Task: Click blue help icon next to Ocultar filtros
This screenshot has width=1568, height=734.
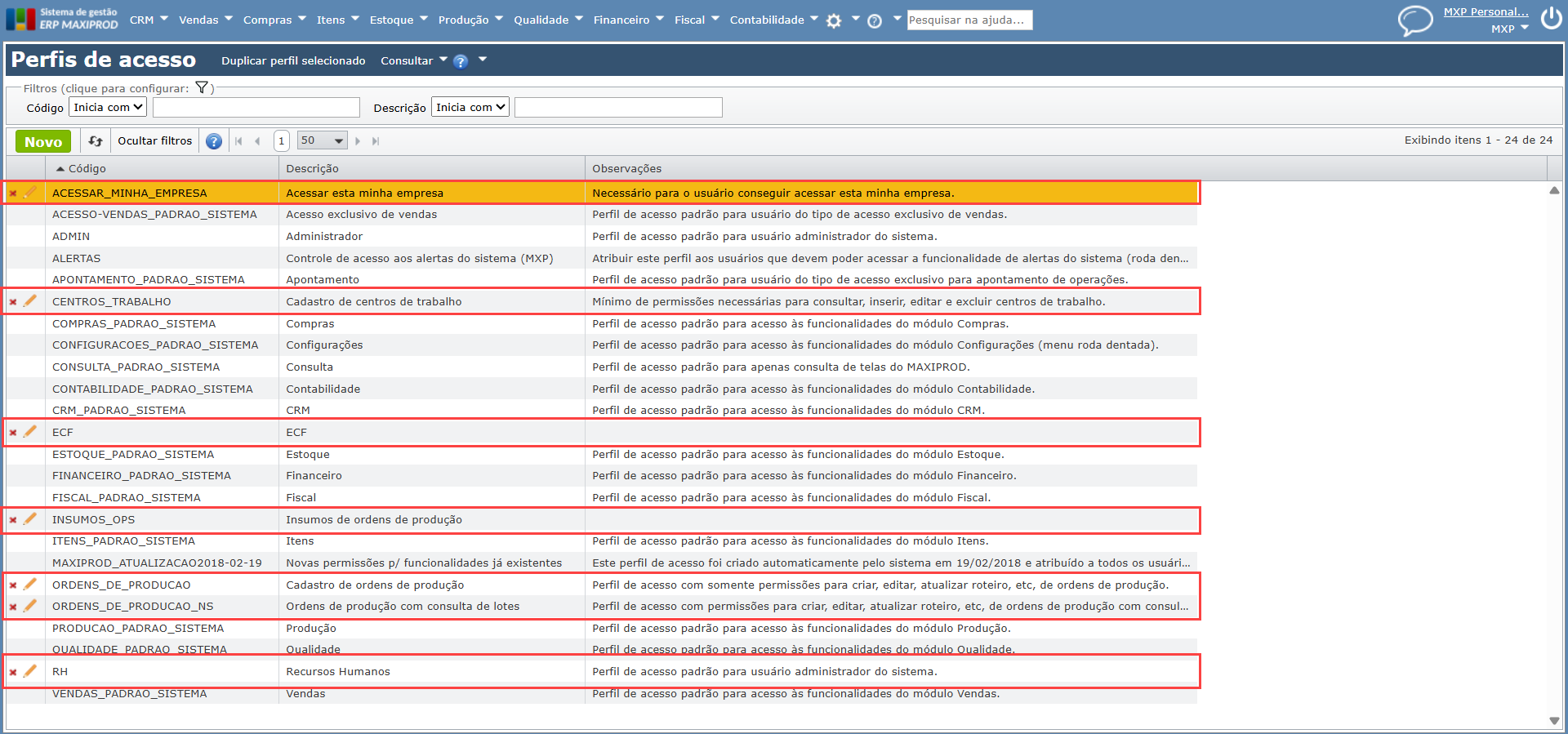Action: [214, 141]
